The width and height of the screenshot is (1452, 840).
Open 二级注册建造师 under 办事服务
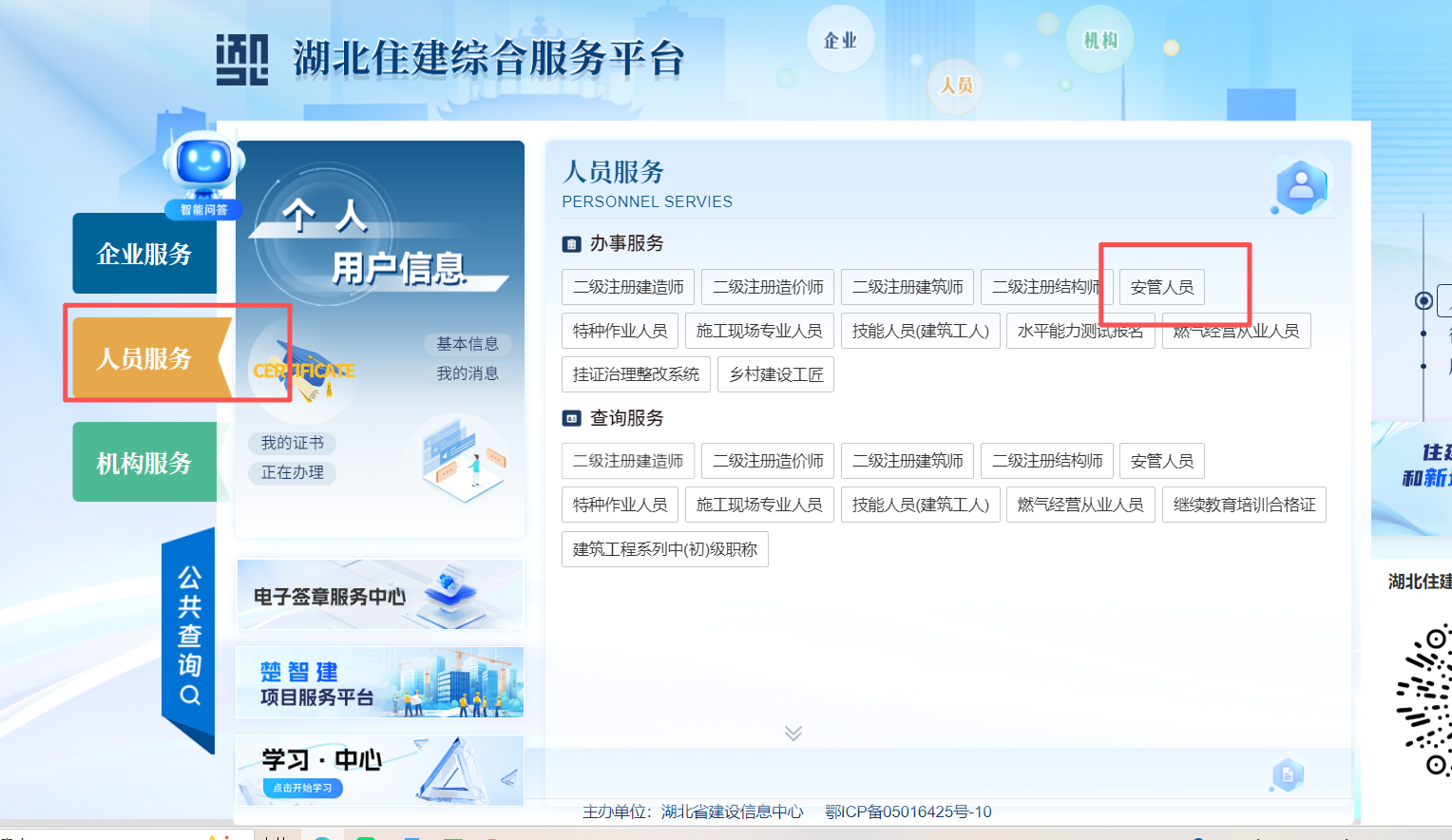coord(628,287)
